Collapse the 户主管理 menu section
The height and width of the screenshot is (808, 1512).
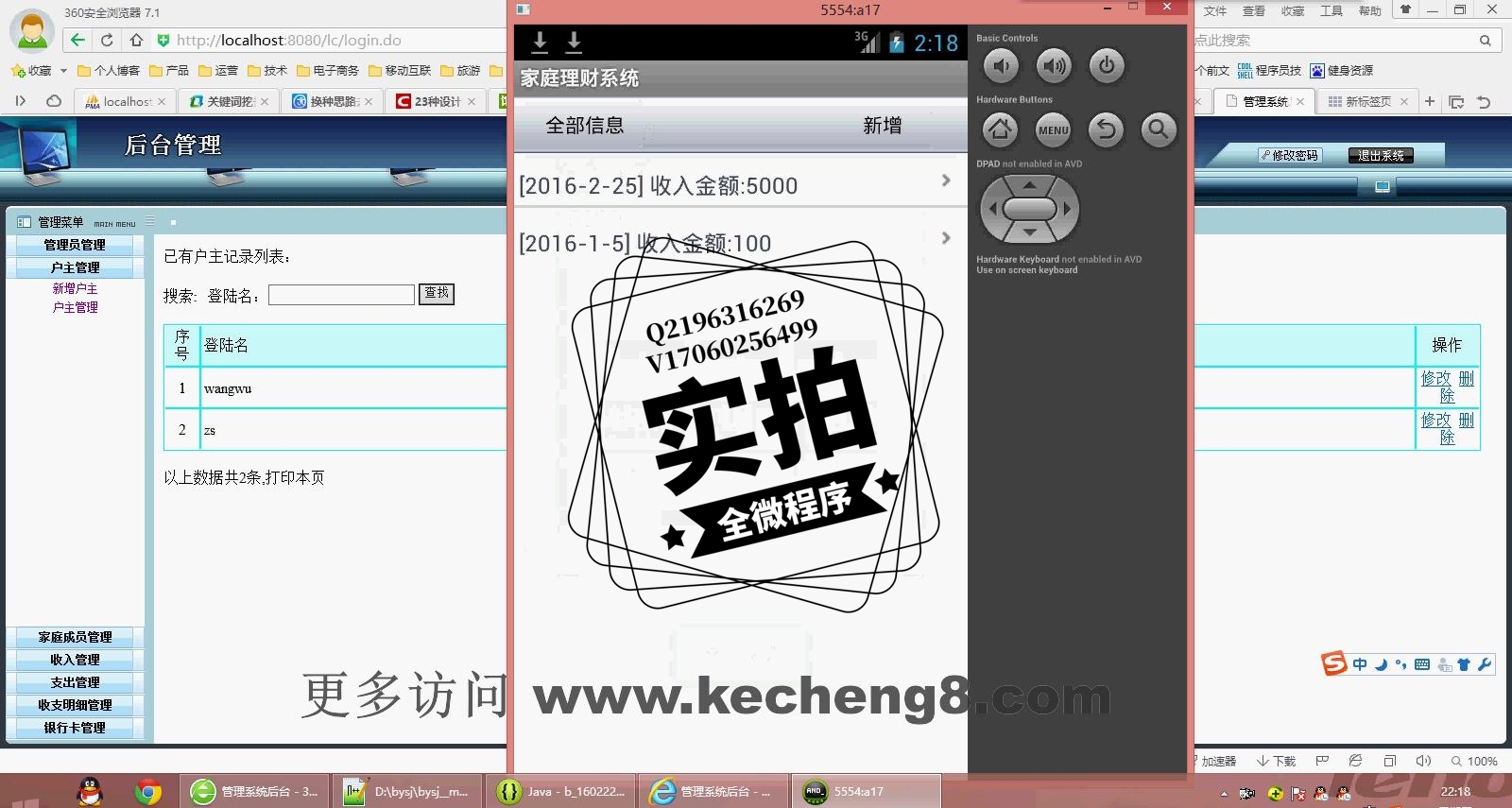pyautogui.click(x=75, y=267)
